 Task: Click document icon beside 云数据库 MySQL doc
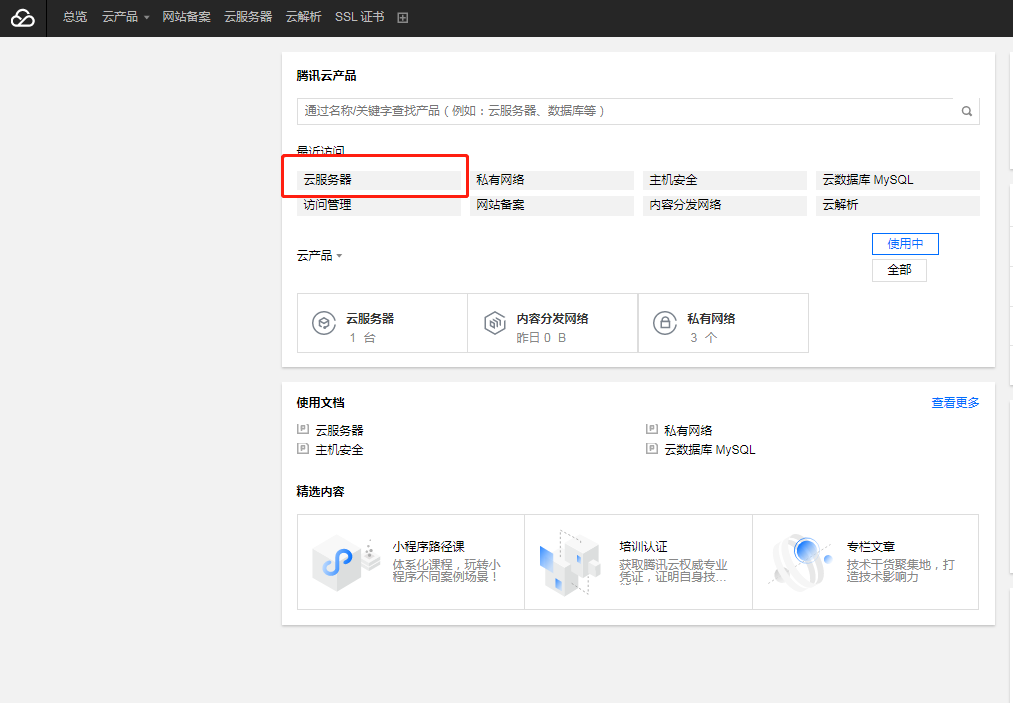tap(652, 448)
